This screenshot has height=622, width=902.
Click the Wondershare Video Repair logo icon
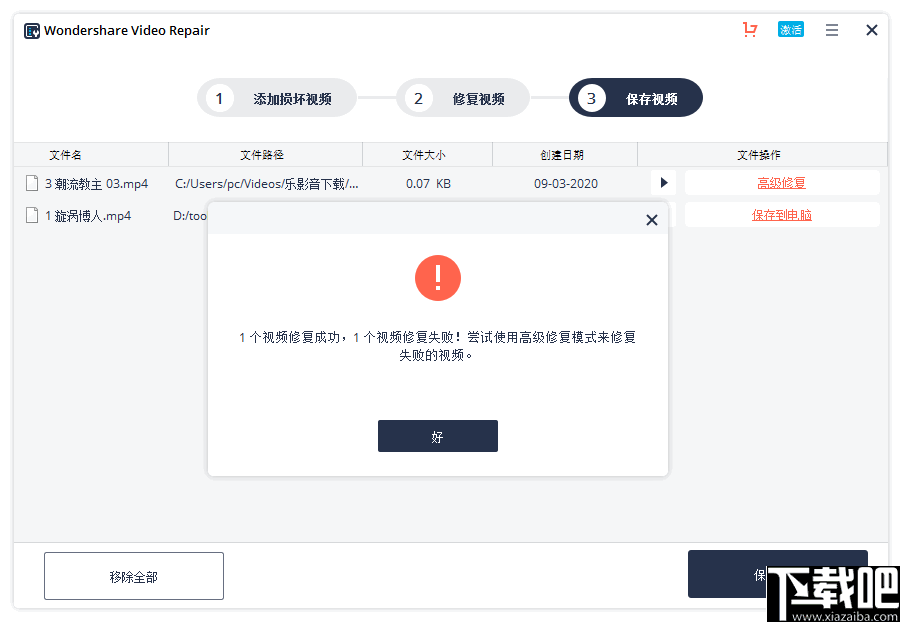coord(30,30)
